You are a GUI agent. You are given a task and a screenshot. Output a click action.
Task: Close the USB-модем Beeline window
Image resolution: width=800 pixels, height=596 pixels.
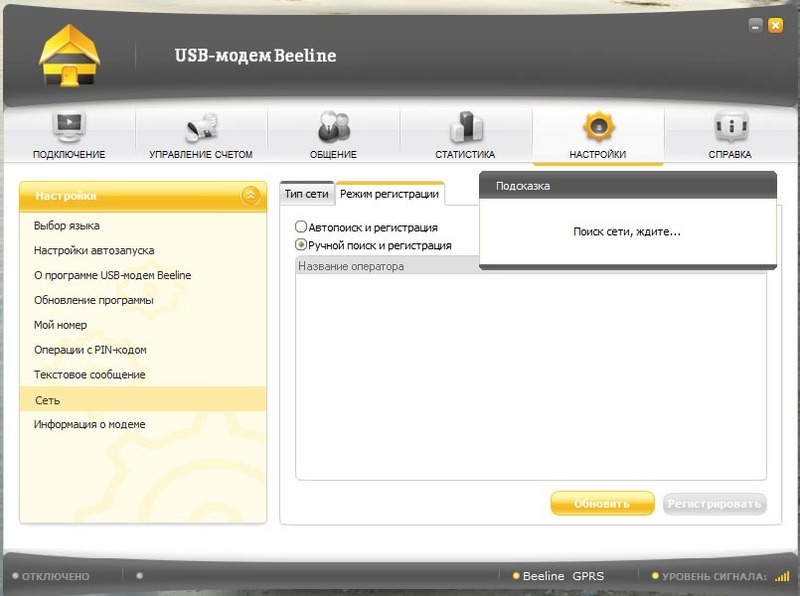coord(775,25)
